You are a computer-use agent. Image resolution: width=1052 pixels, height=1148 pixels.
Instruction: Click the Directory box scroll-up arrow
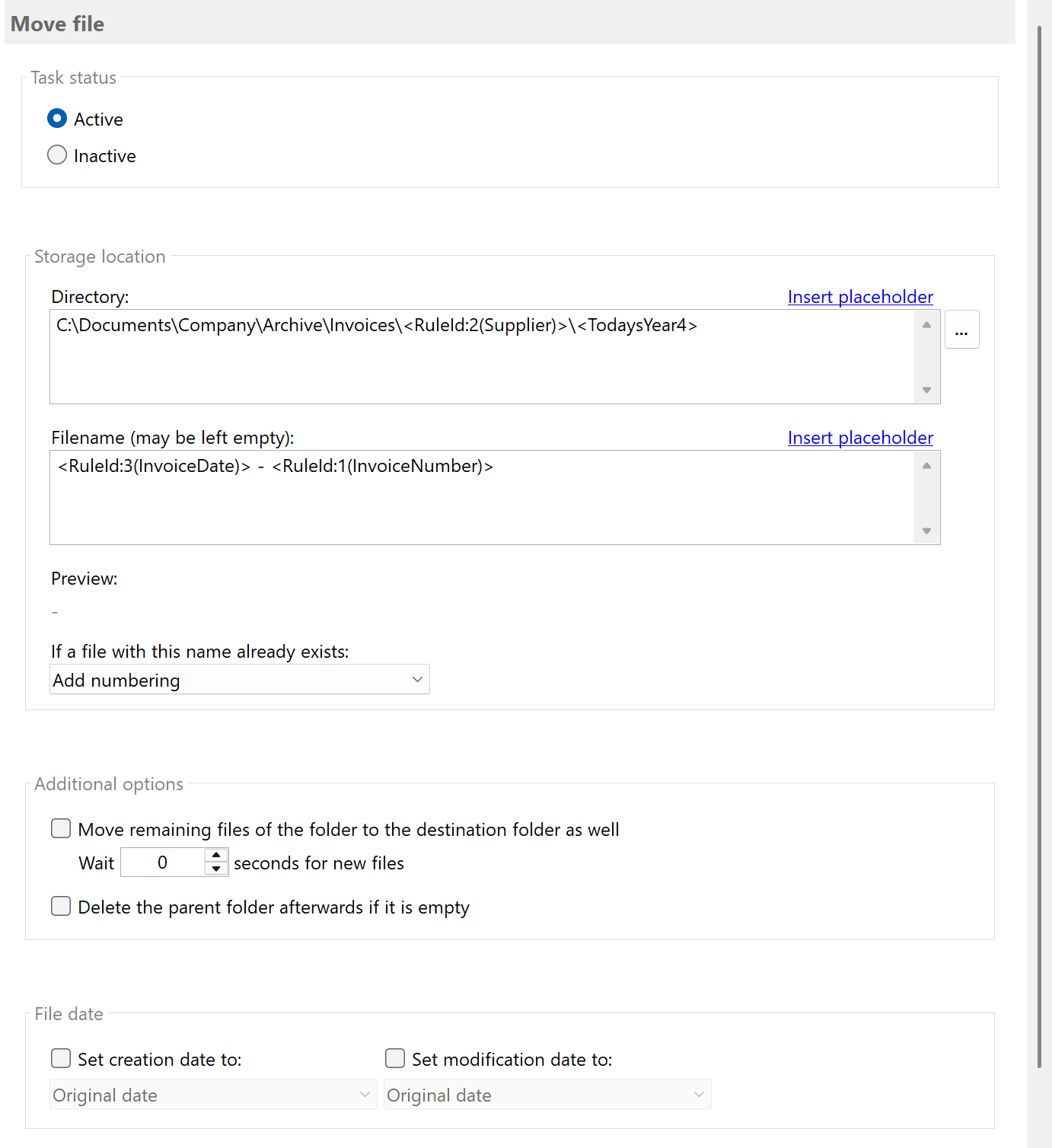tap(926, 324)
